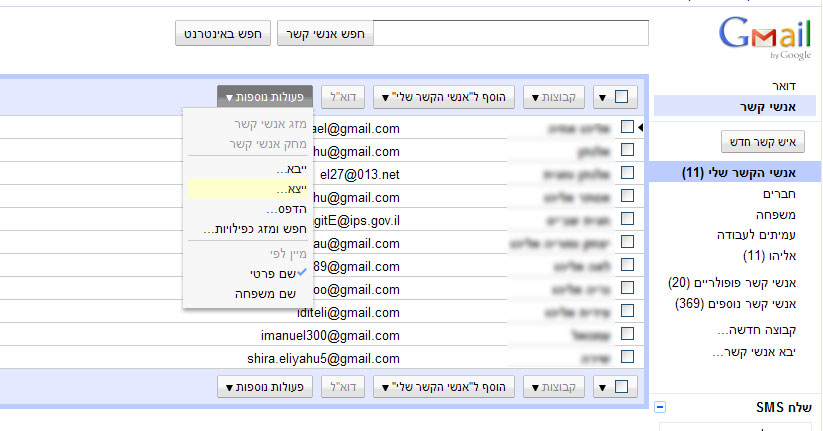Tick the checkbox next to imanuel300@gmail.com
This screenshot has height=431, width=823.
627,334
